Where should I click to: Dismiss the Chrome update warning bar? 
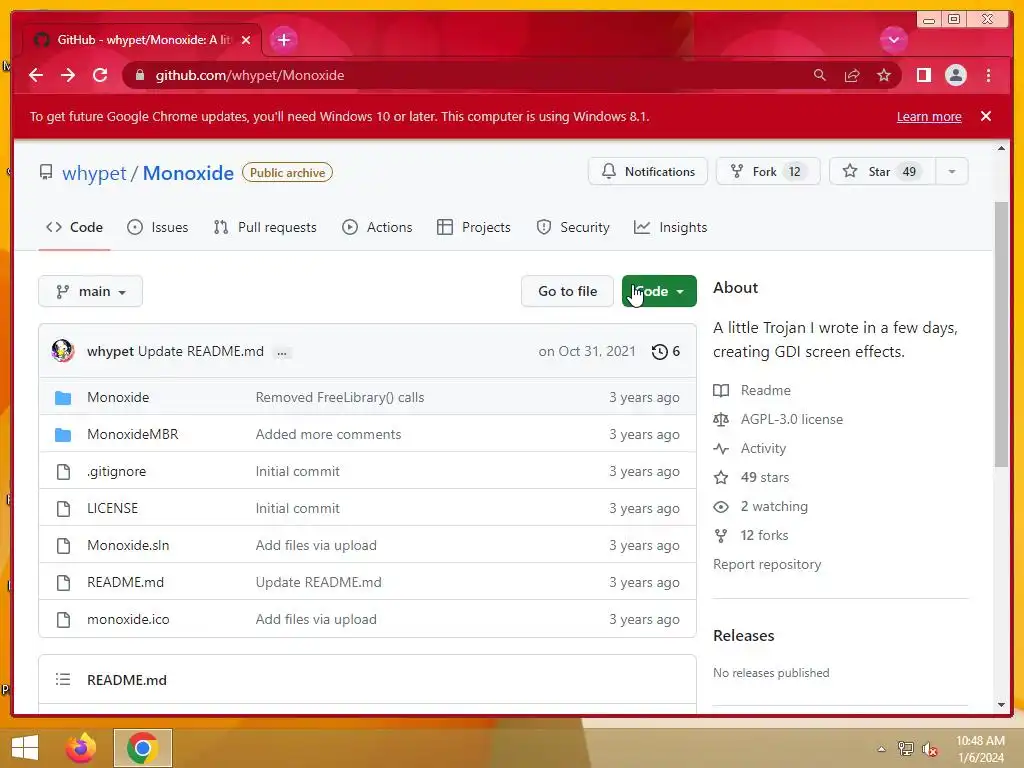(x=986, y=116)
